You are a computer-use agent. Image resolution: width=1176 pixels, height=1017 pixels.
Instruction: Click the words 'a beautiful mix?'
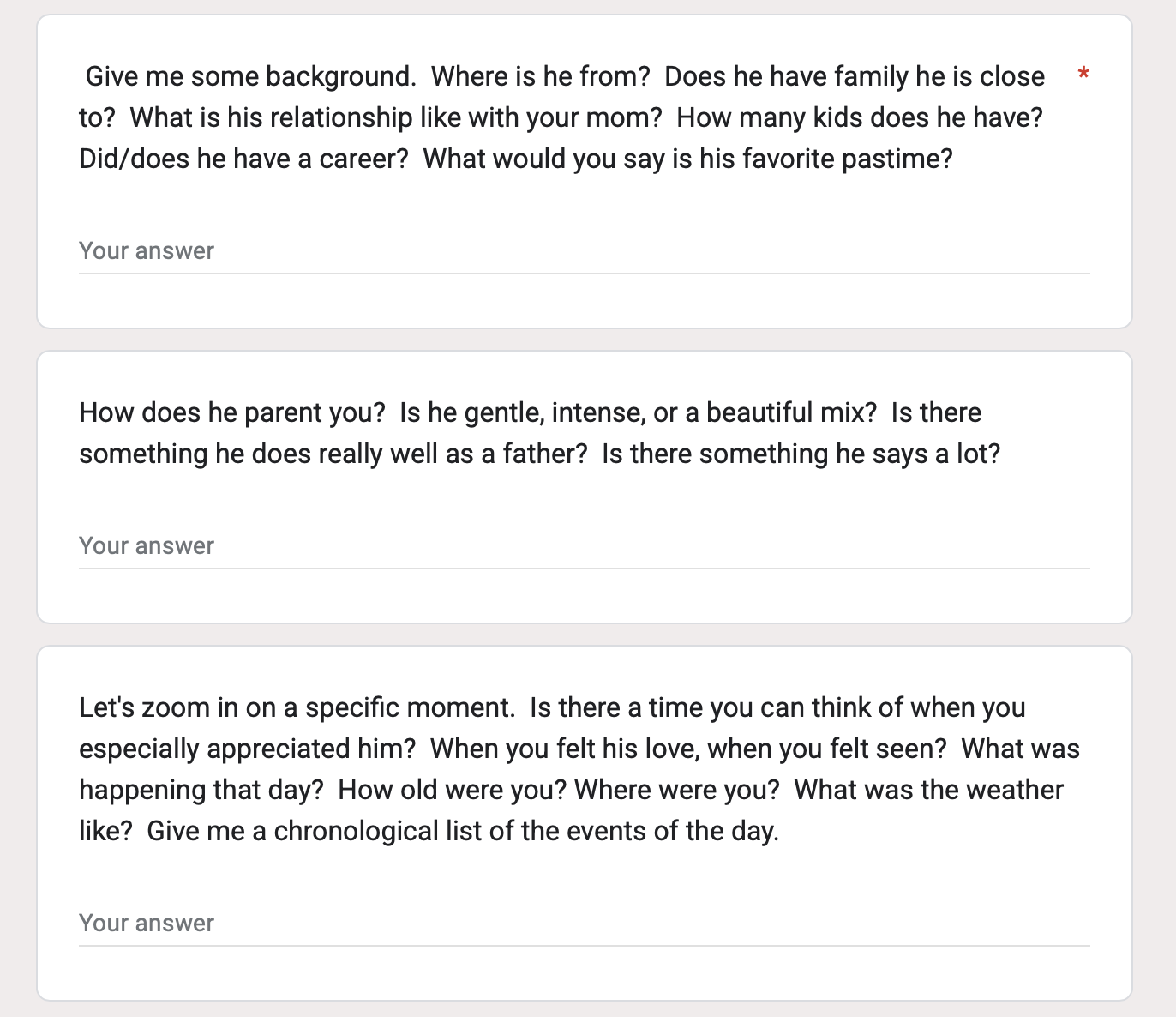[781, 412]
